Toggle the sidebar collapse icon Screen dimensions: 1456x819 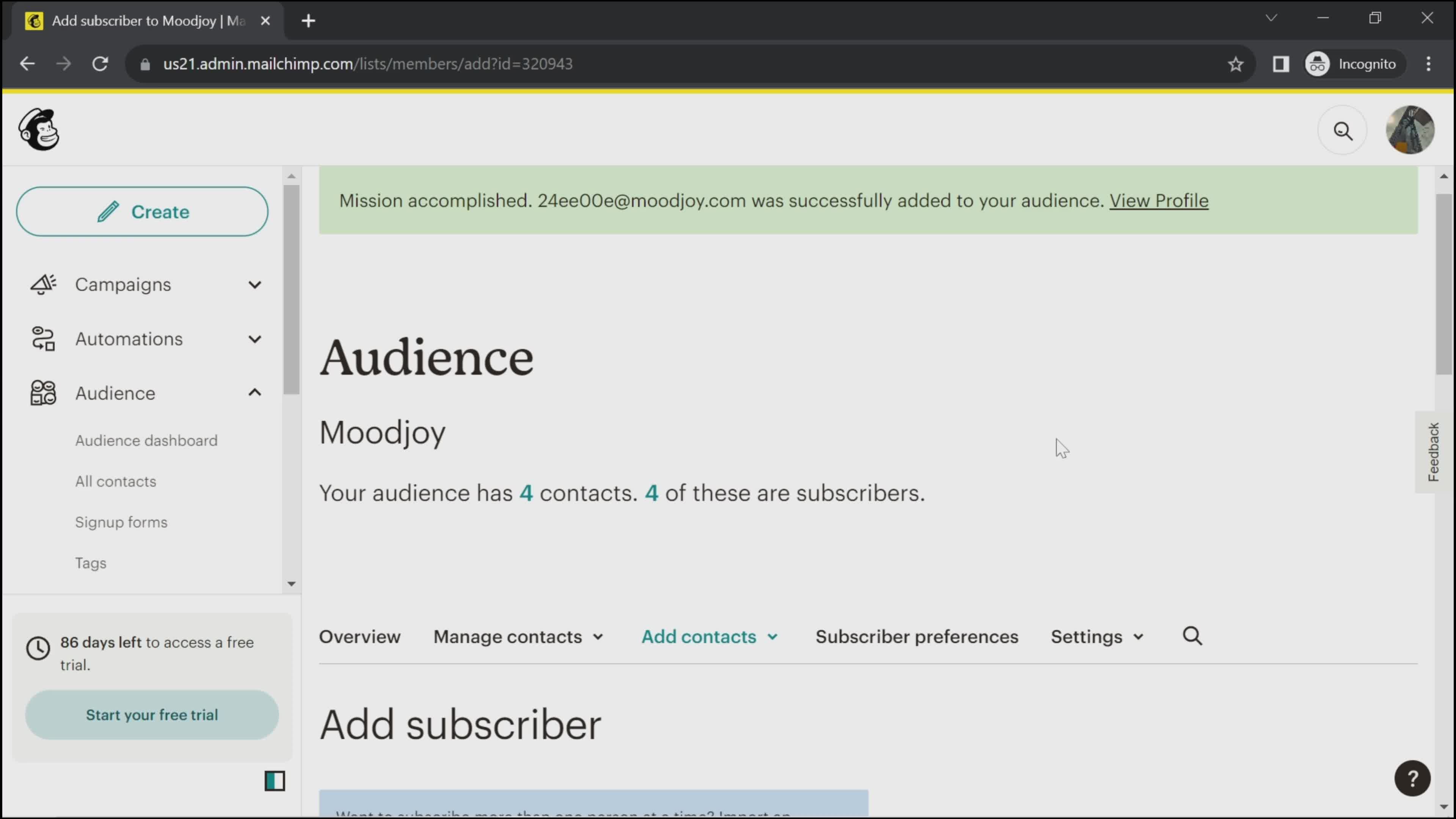[x=275, y=781]
